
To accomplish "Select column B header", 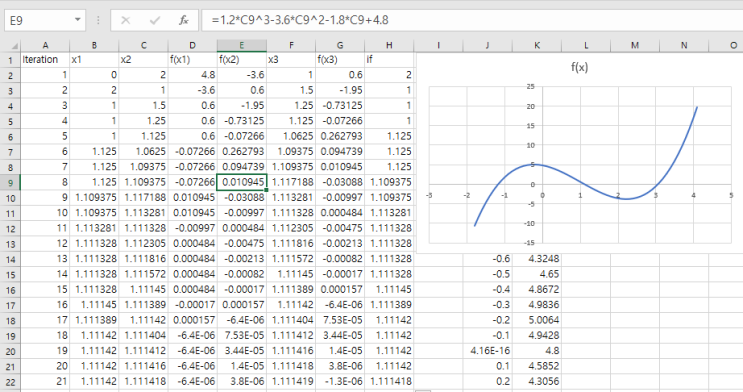I will click(x=94, y=46).
